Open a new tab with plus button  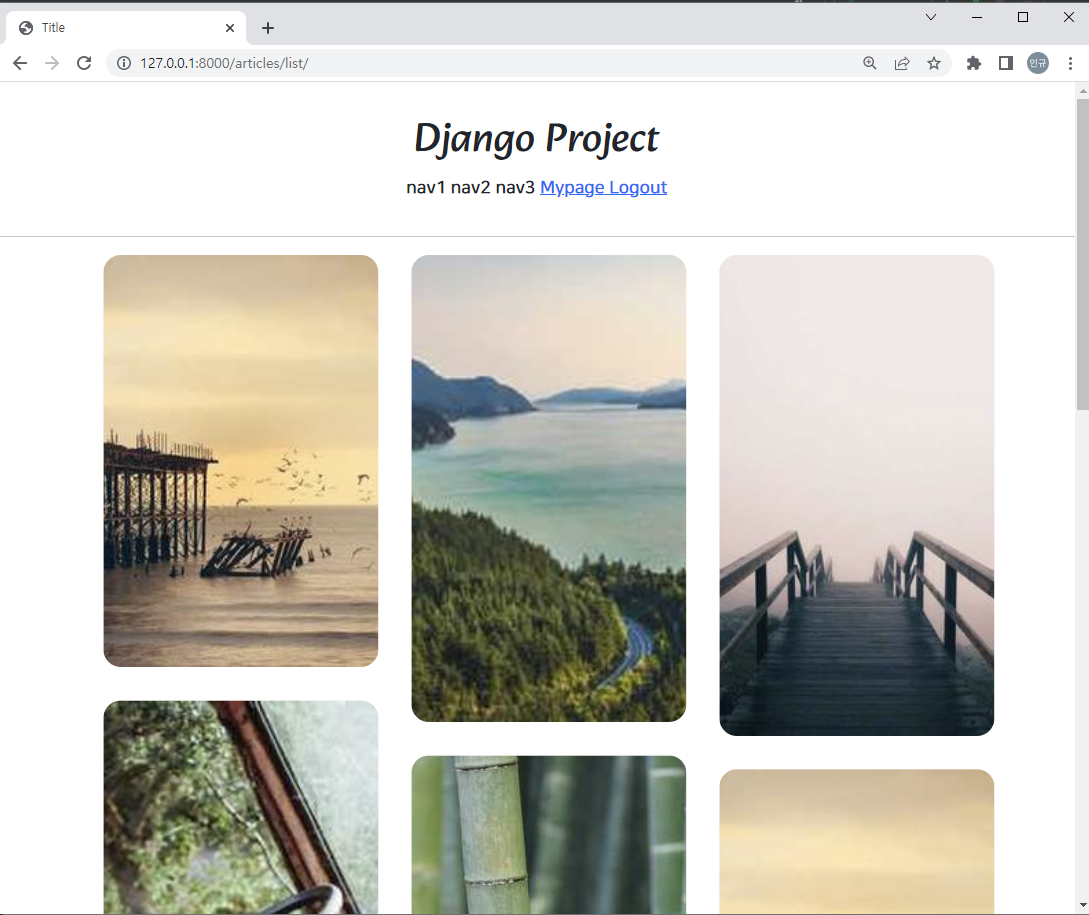click(268, 28)
